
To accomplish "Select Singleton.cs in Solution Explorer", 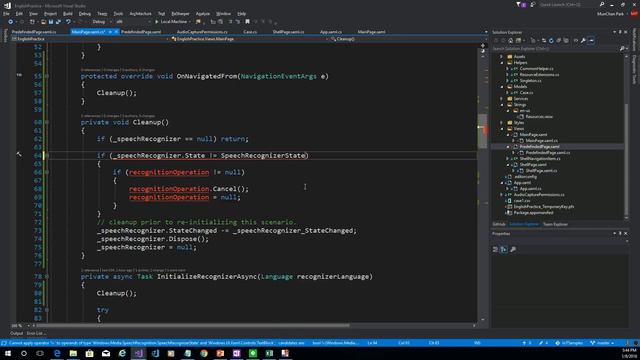I will coord(530,81).
